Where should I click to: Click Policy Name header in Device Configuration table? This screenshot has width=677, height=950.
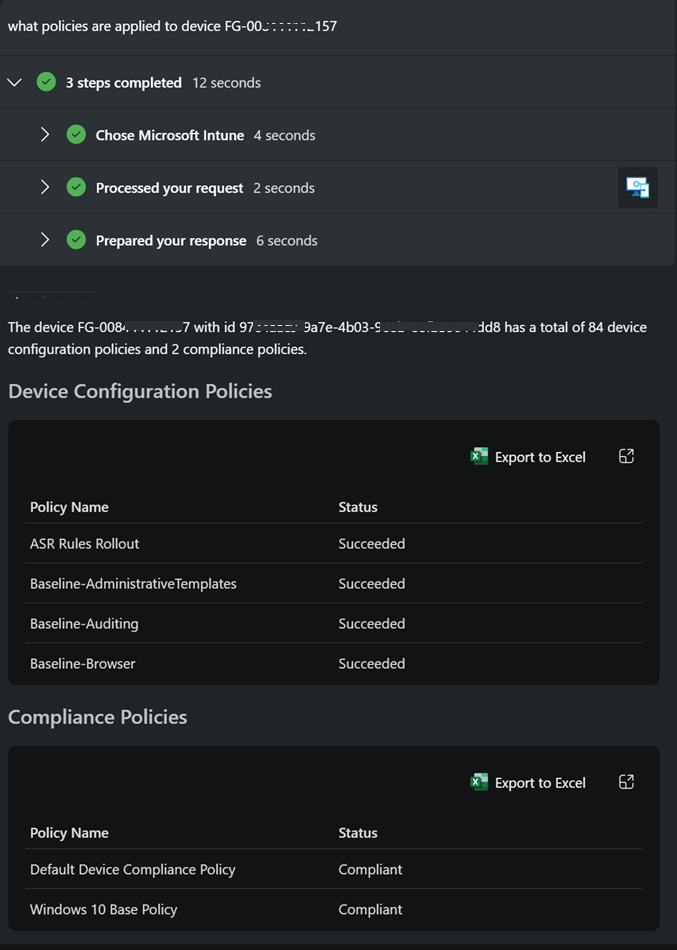69,507
